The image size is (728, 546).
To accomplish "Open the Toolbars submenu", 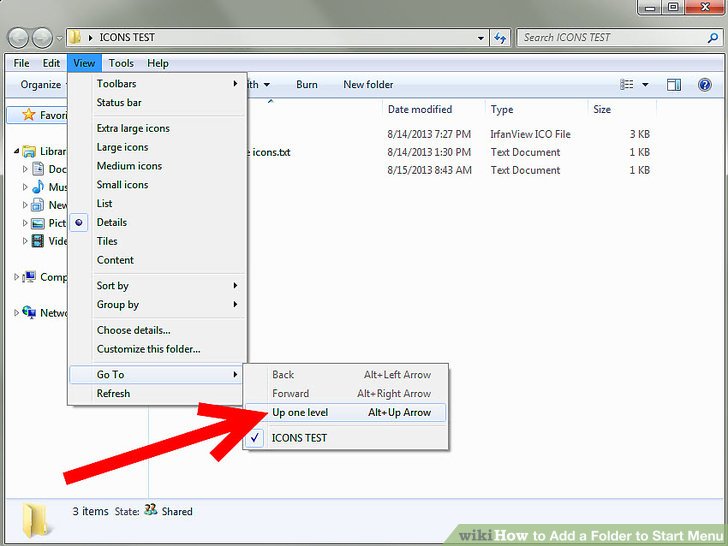I will click(x=157, y=84).
